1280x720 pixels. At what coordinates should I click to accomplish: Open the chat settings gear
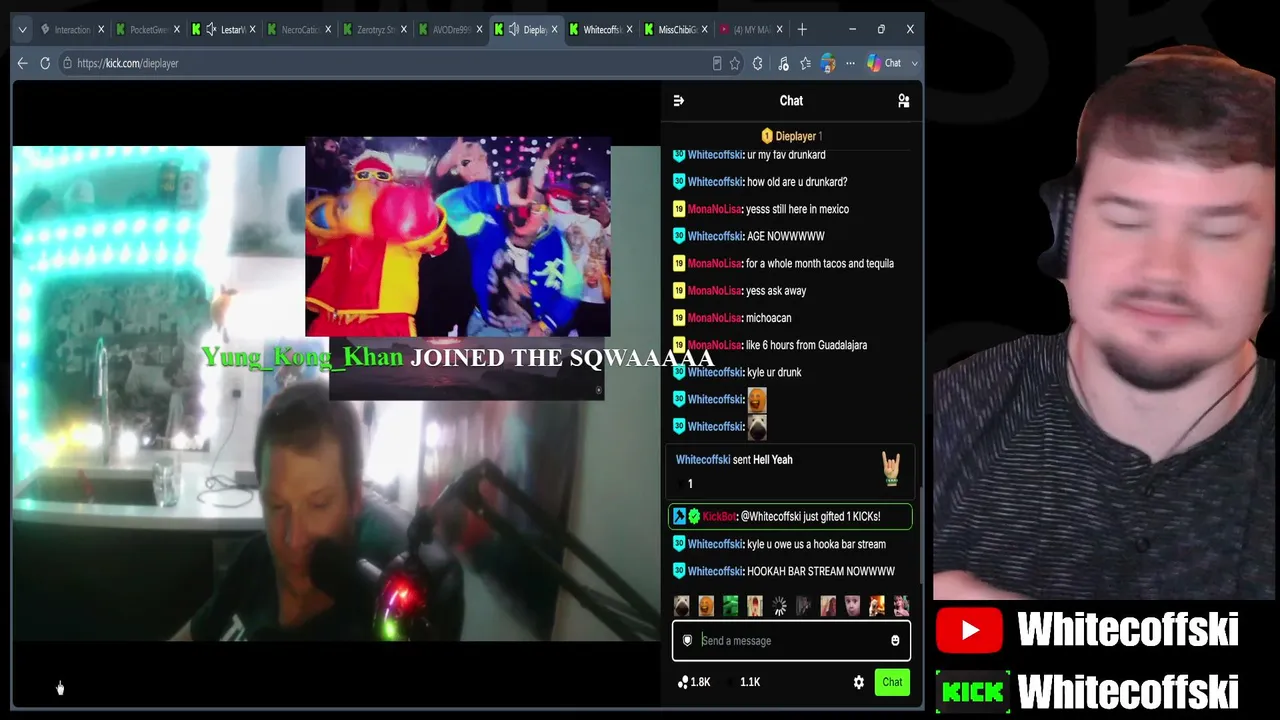[858, 682]
